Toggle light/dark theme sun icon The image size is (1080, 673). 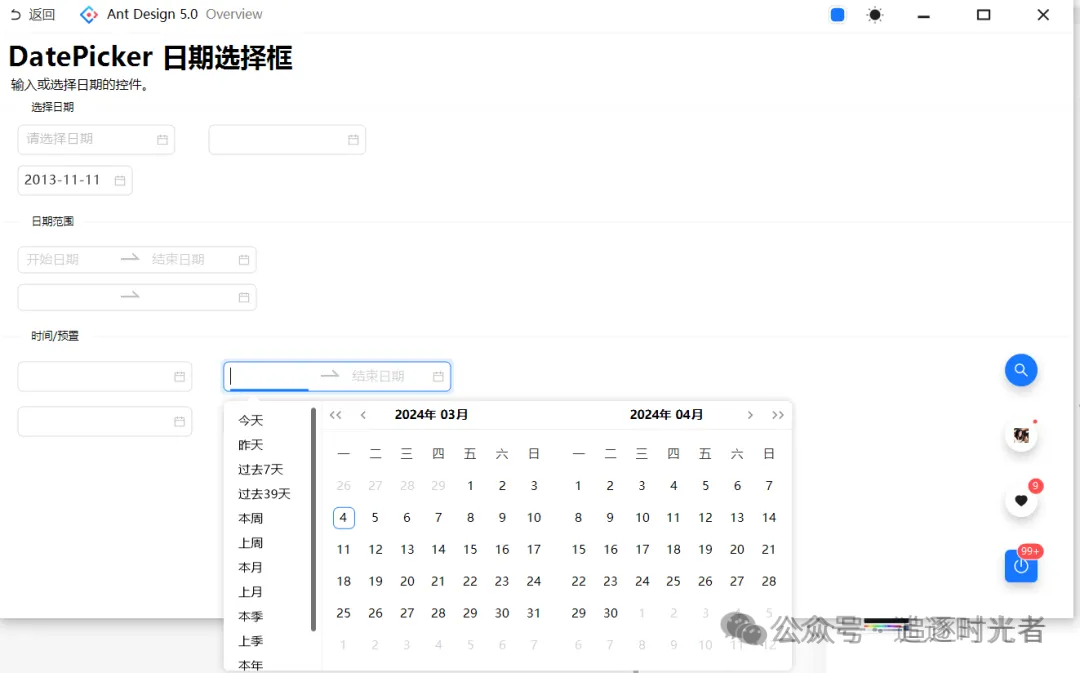(x=874, y=15)
